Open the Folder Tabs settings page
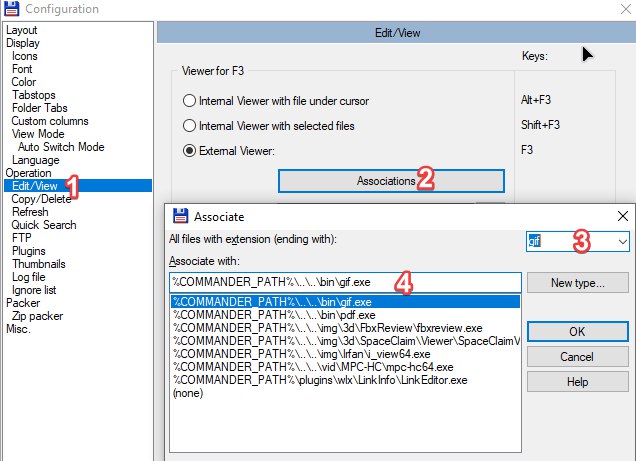 [x=39, y=108]
